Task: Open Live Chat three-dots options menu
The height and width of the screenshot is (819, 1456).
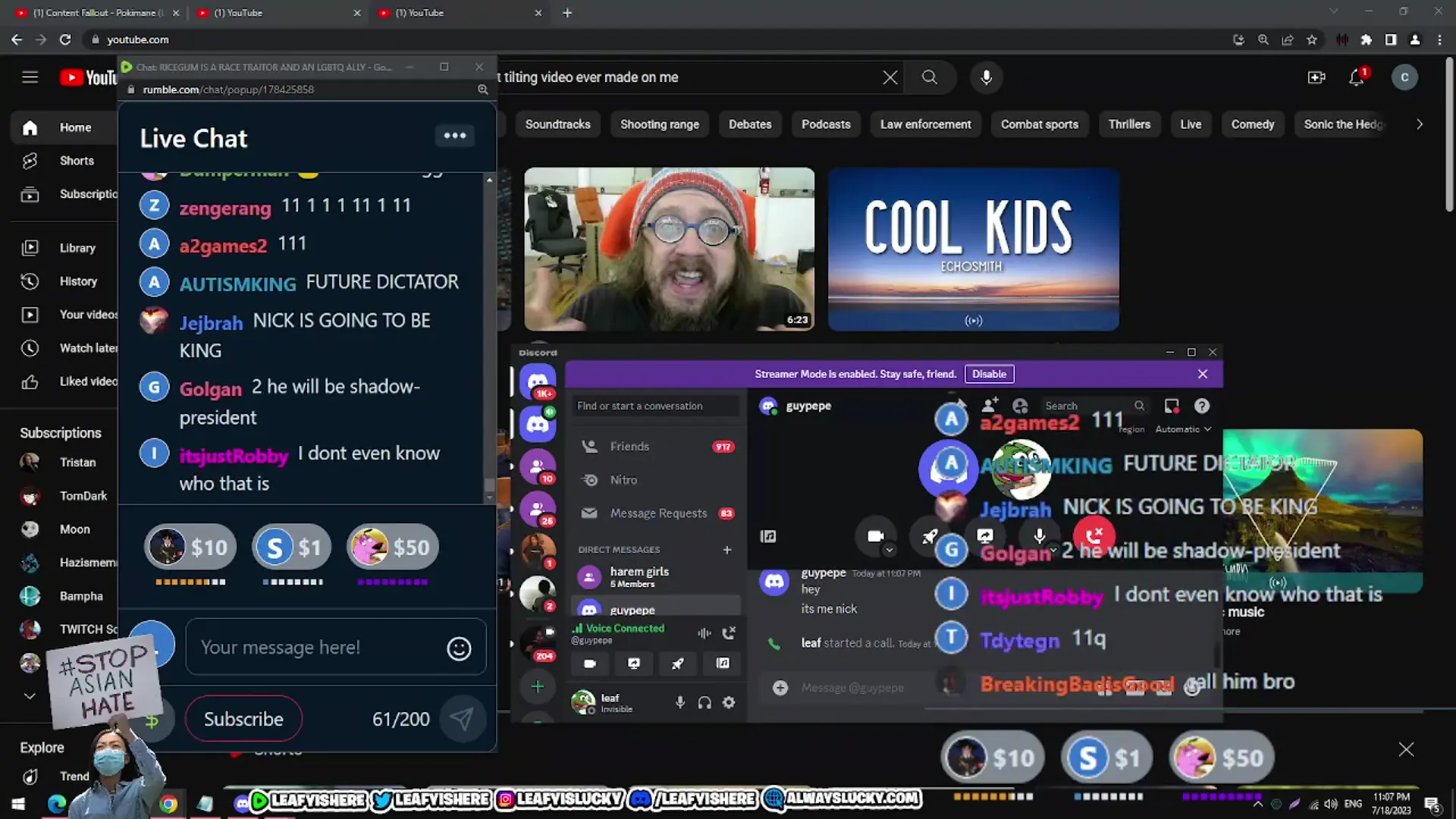Action: 455,136
